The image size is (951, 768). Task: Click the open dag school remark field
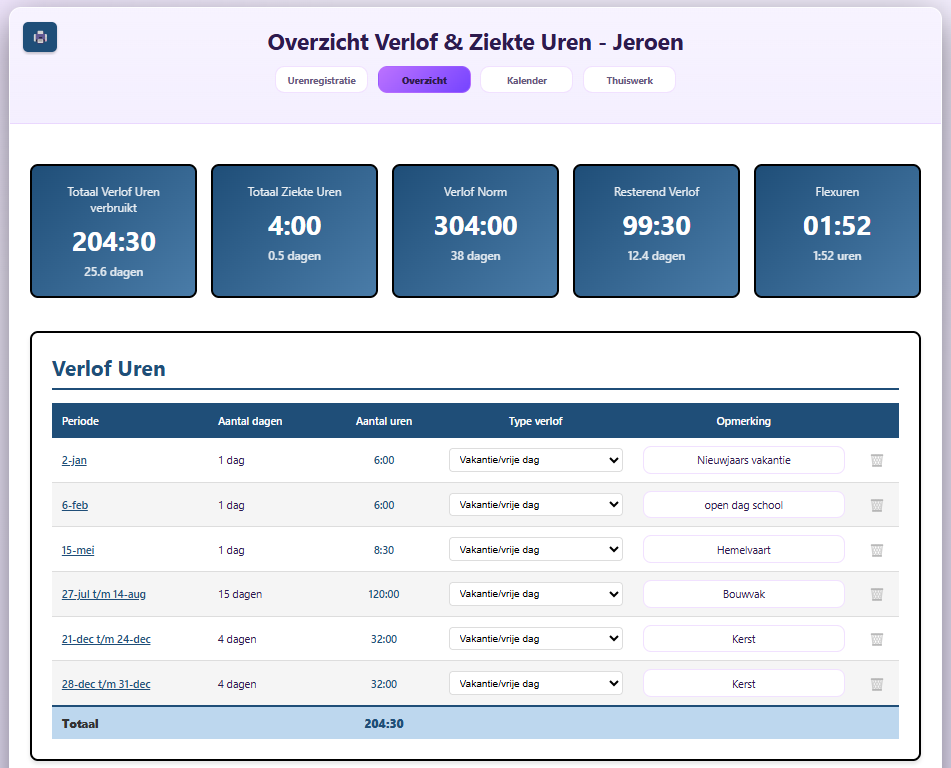click(743, 505)
